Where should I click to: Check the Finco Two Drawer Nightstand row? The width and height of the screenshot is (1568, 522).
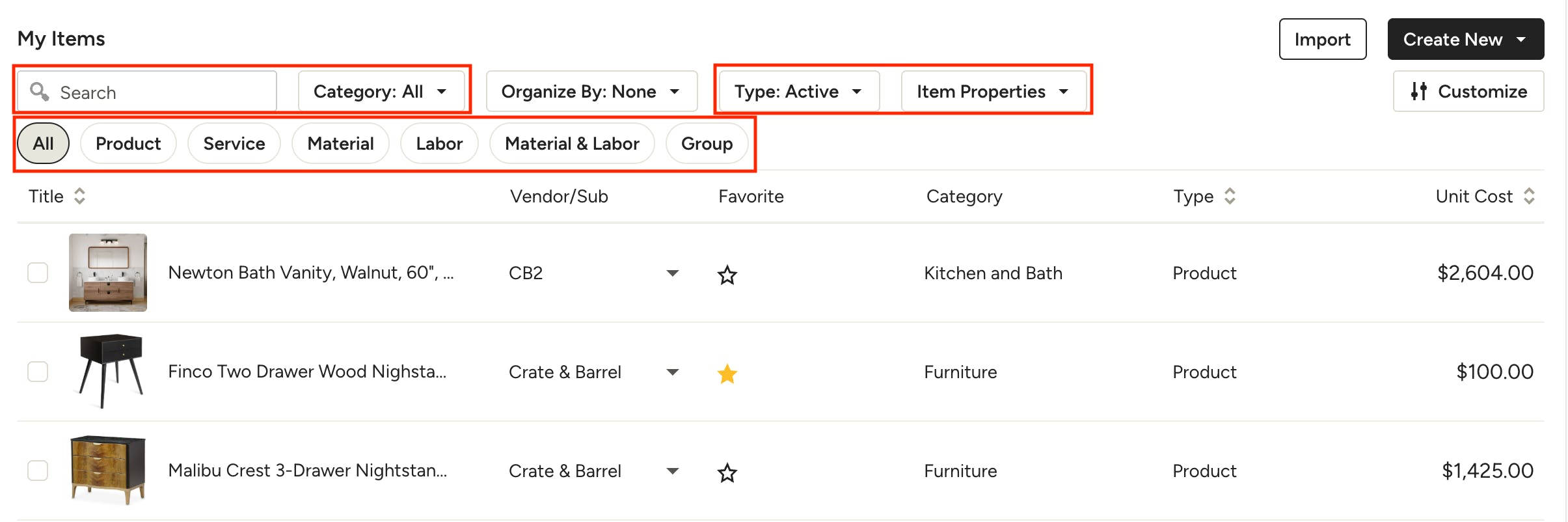pyautogui.click(x=38, y=372)
